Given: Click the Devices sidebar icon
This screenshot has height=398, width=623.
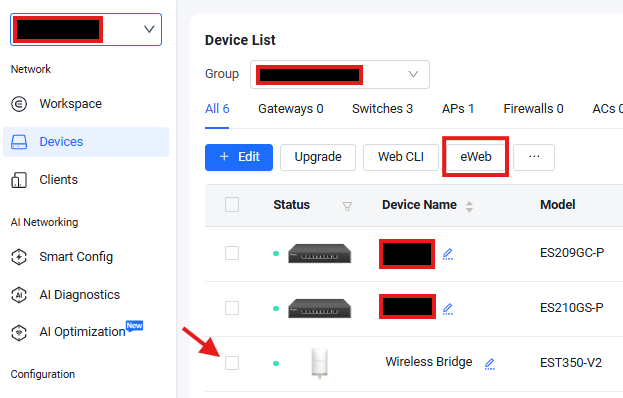Looking at the screenshot, I should point(19,142).
